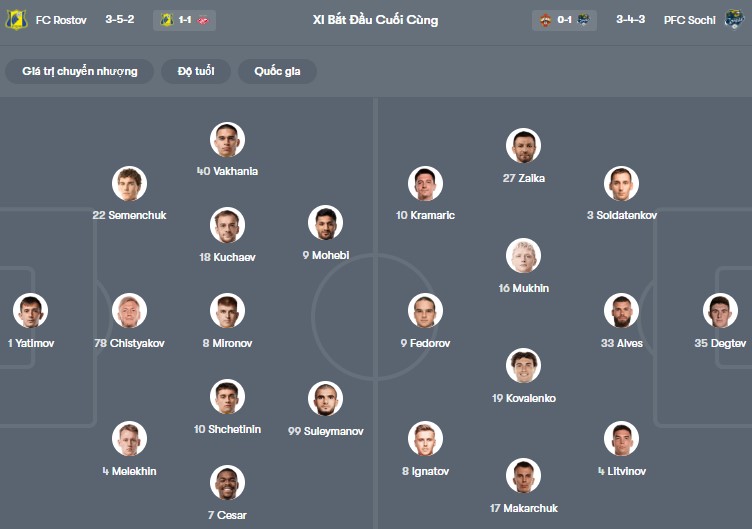Open the 8 Mironov player name link
The image size is (752, 529).
(x=227, y=343)
